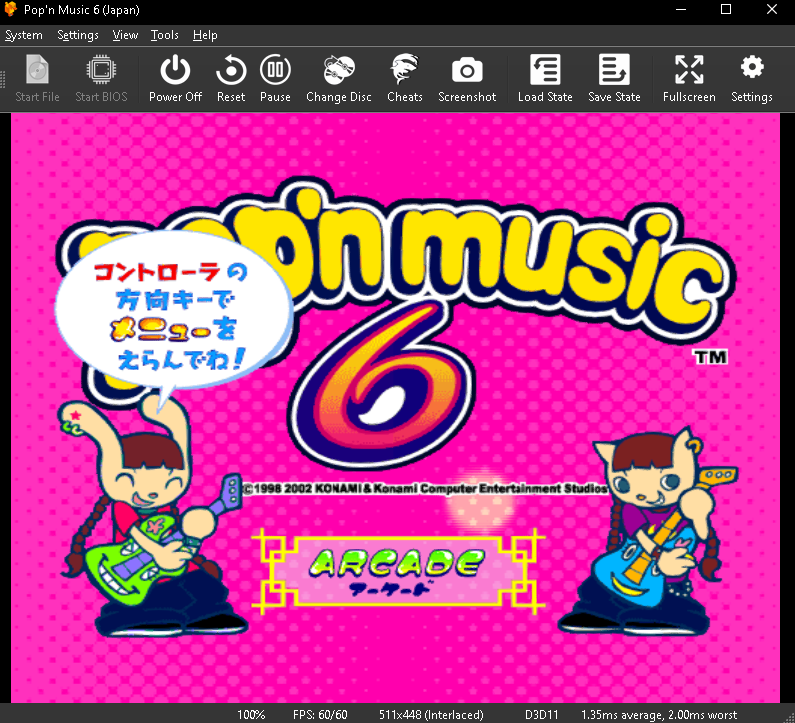Open the Load State menu
This screenshot has width=795, height=723.
545,79
